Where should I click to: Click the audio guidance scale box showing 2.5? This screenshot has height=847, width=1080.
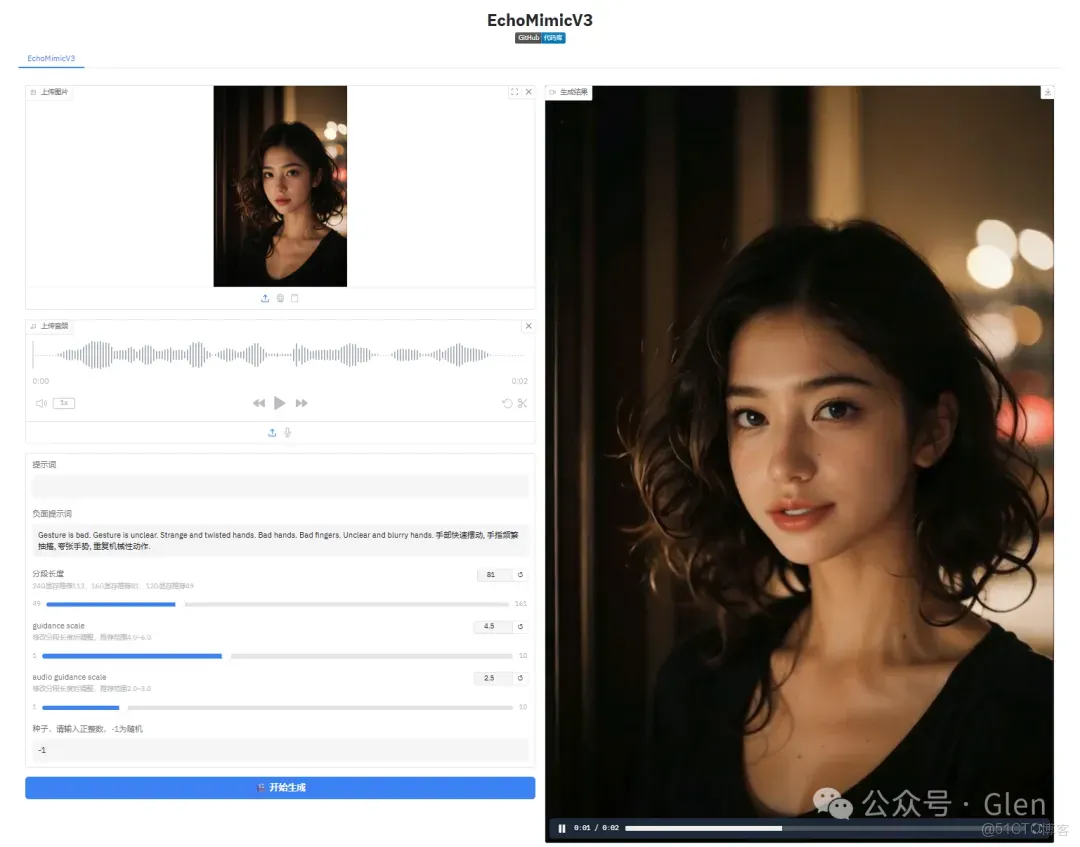click(x=492, y=678)
